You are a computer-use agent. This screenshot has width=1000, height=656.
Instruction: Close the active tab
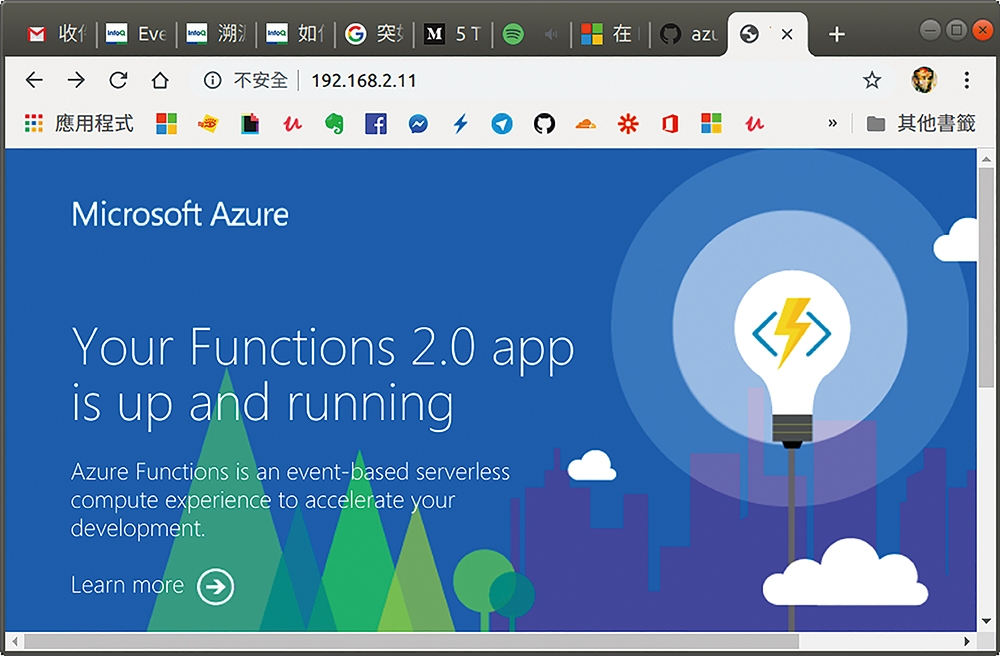click(x=787, y=34)
